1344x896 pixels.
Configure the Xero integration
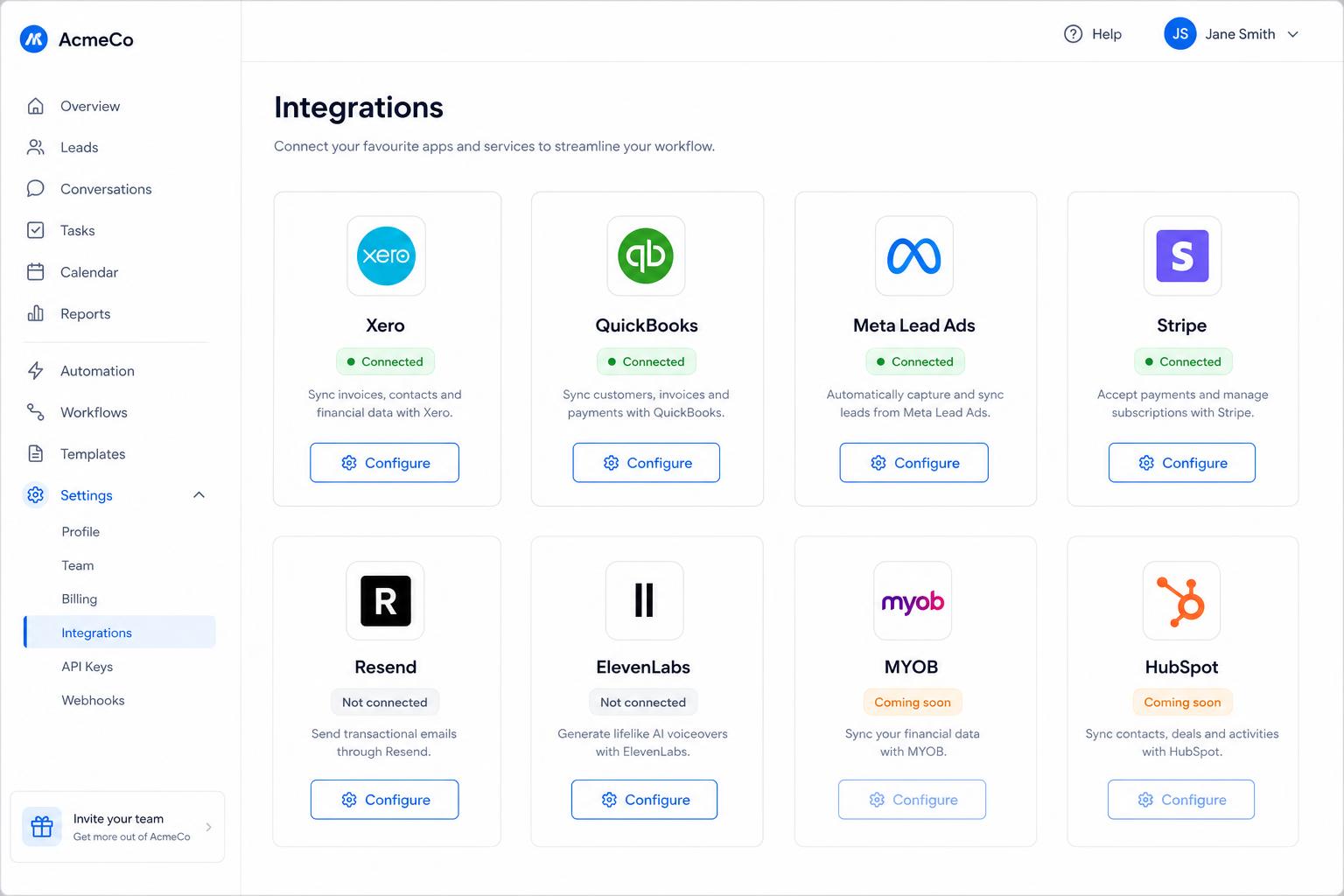384,462
